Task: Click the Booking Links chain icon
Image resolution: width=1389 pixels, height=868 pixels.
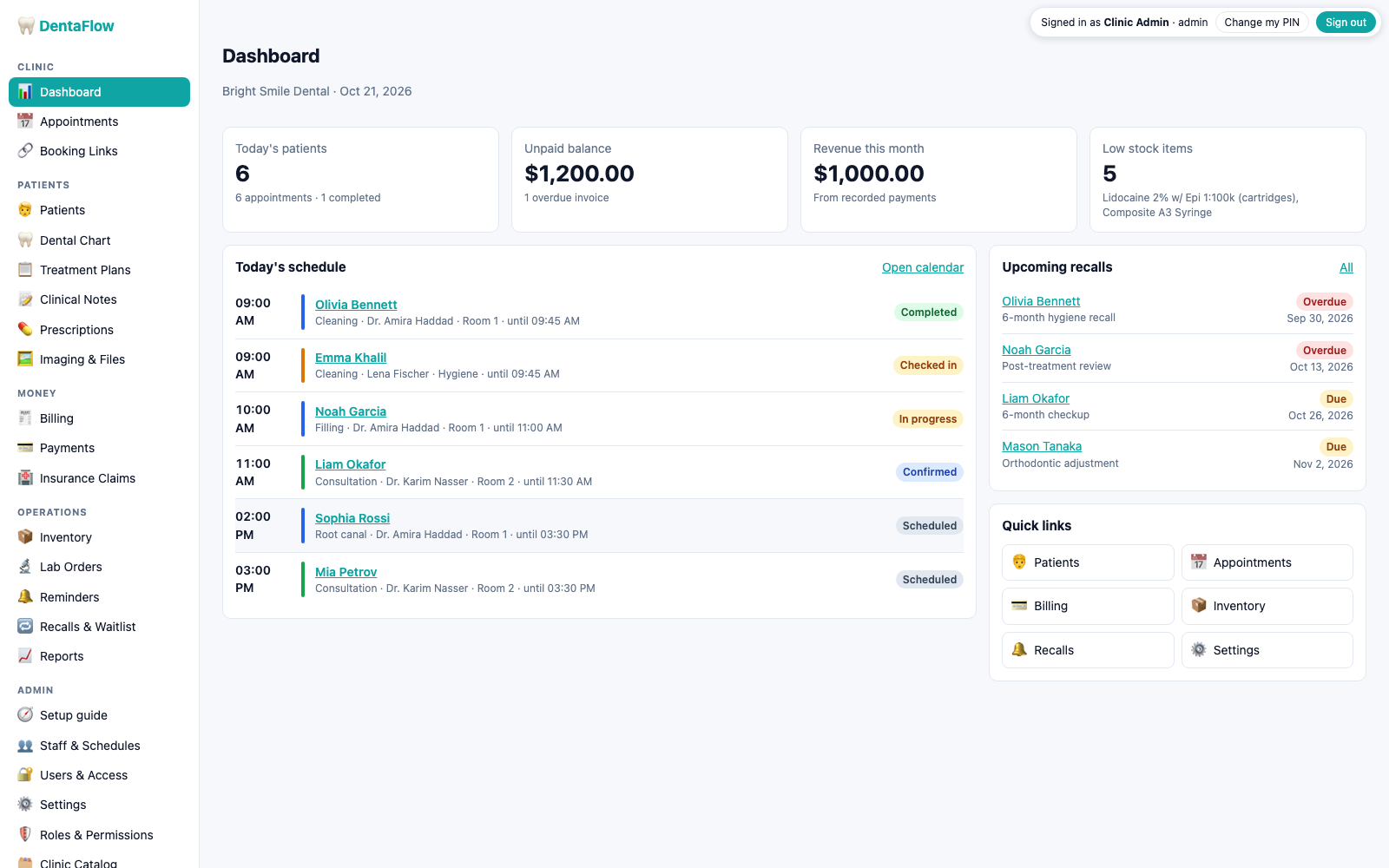Action: (x=25, y=151)
